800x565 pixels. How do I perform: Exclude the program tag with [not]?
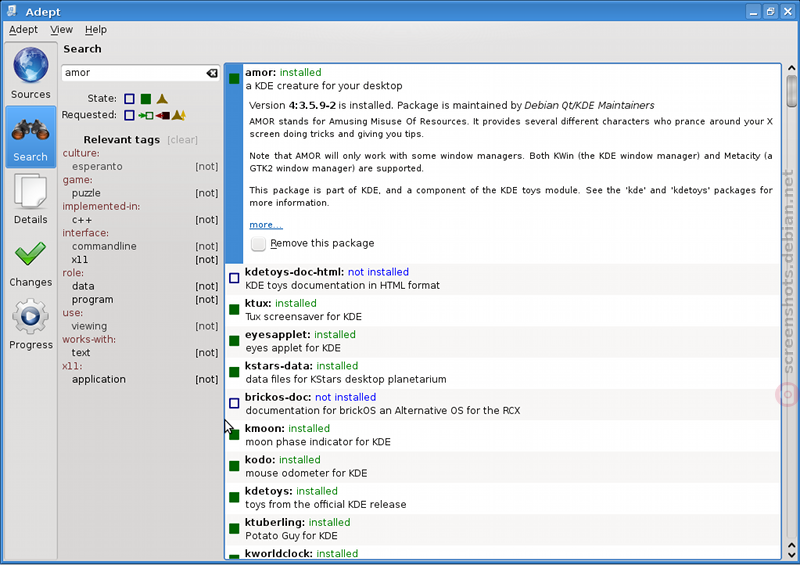point(207,300)
